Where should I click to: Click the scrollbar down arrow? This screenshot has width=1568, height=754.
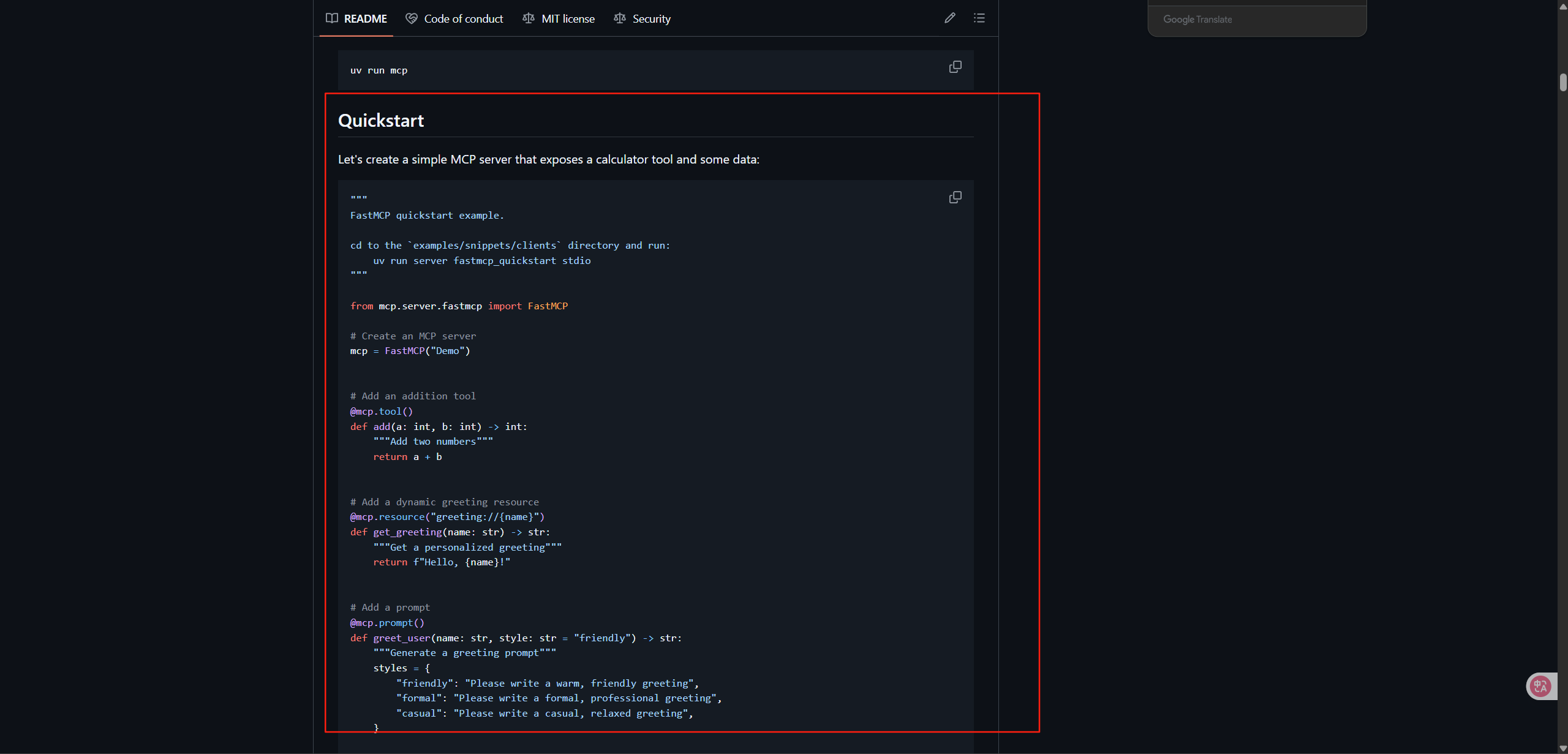click(x=1562, y=748)
